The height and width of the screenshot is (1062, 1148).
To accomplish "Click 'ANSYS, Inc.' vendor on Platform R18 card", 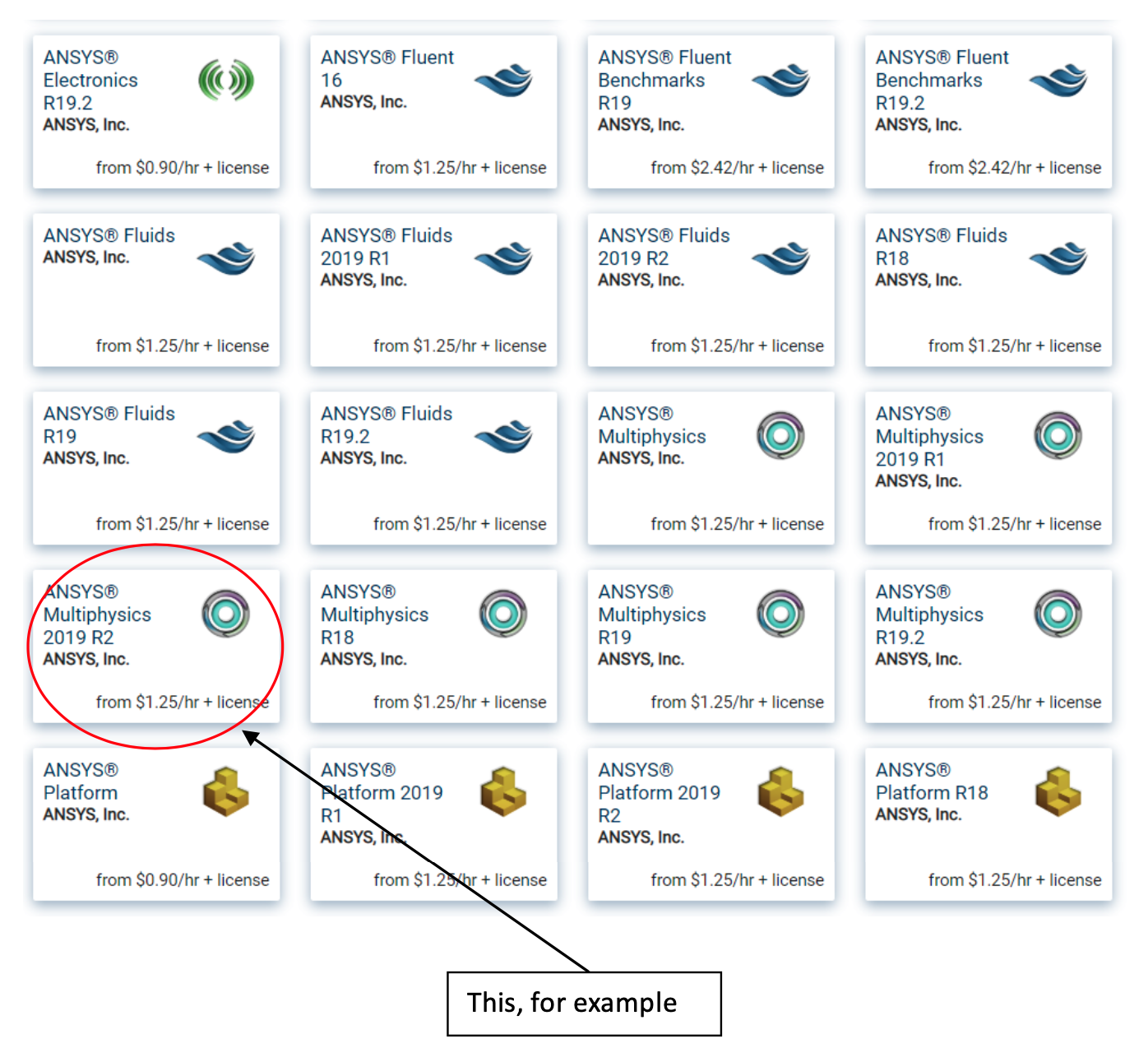I will [919, 814].
